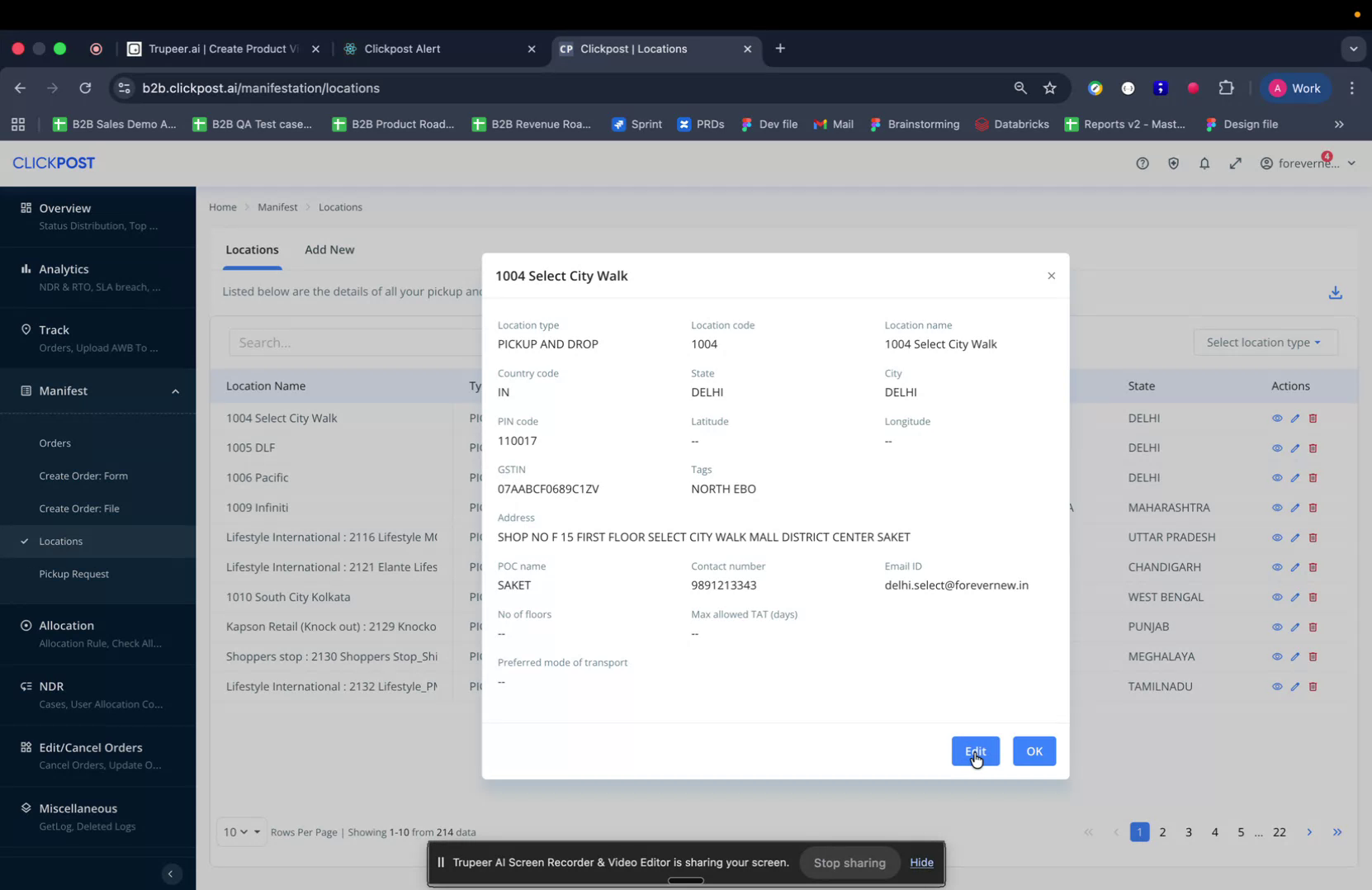The height and width of the screenshot is (890, 1372).
Task: Open the Select location type dropdown
Action: coord(1265,342)
